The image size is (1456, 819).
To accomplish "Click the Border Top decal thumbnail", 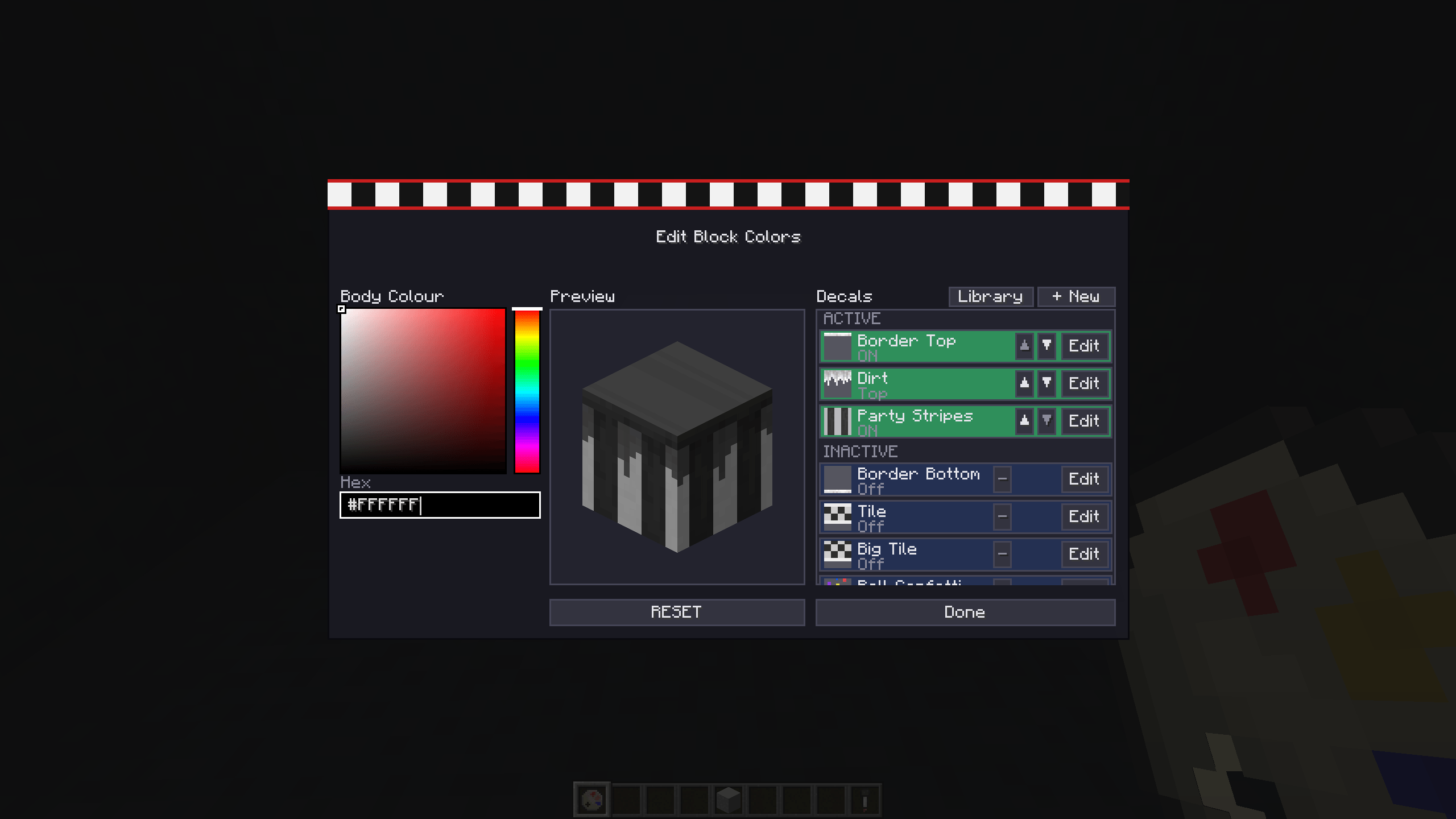I will (837, 346).
